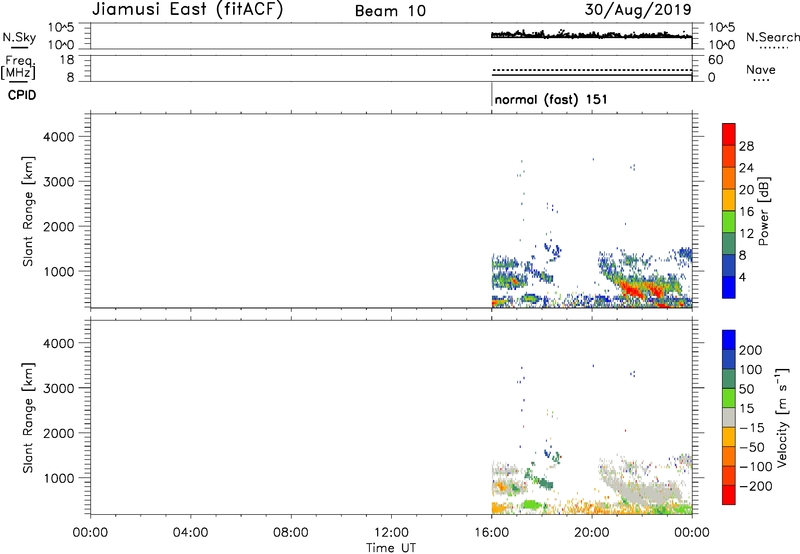Click the noise sky trace in top panel
800x554 pixels.
tap(592, 35)
